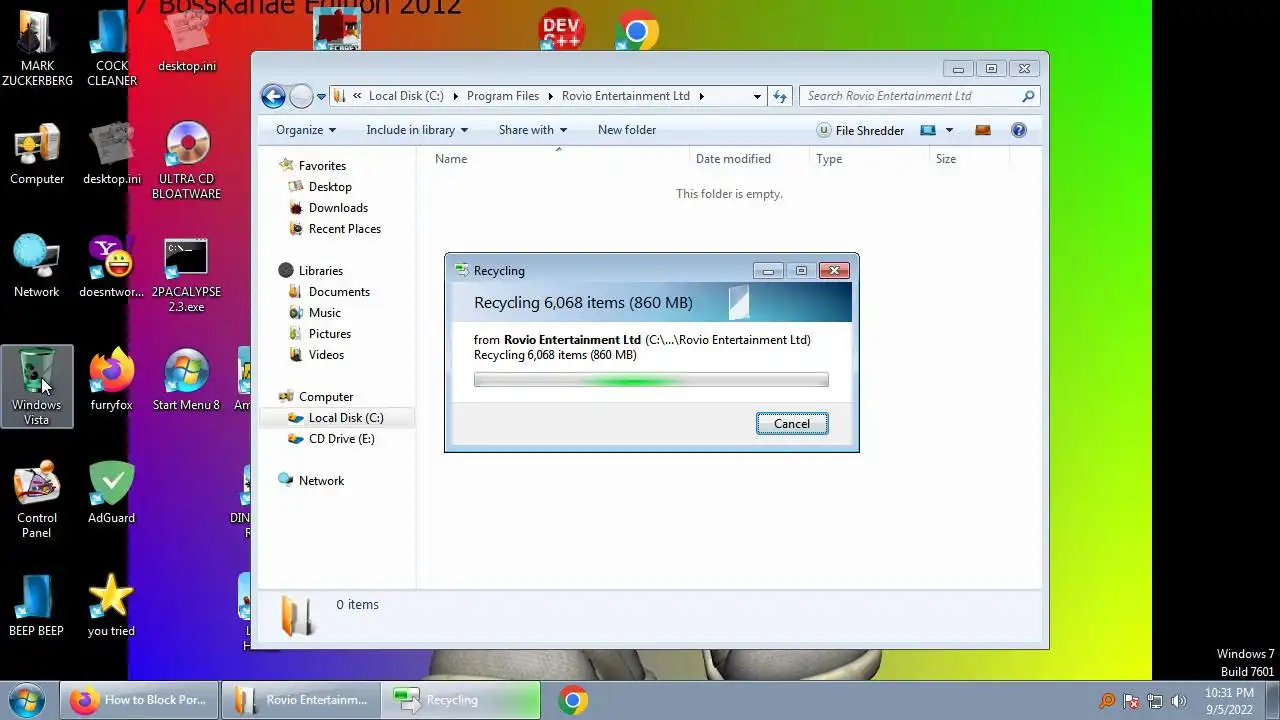Open the doesntwor... Yahoo icon
Screen dimensions: 1280x720
[111, 267]
